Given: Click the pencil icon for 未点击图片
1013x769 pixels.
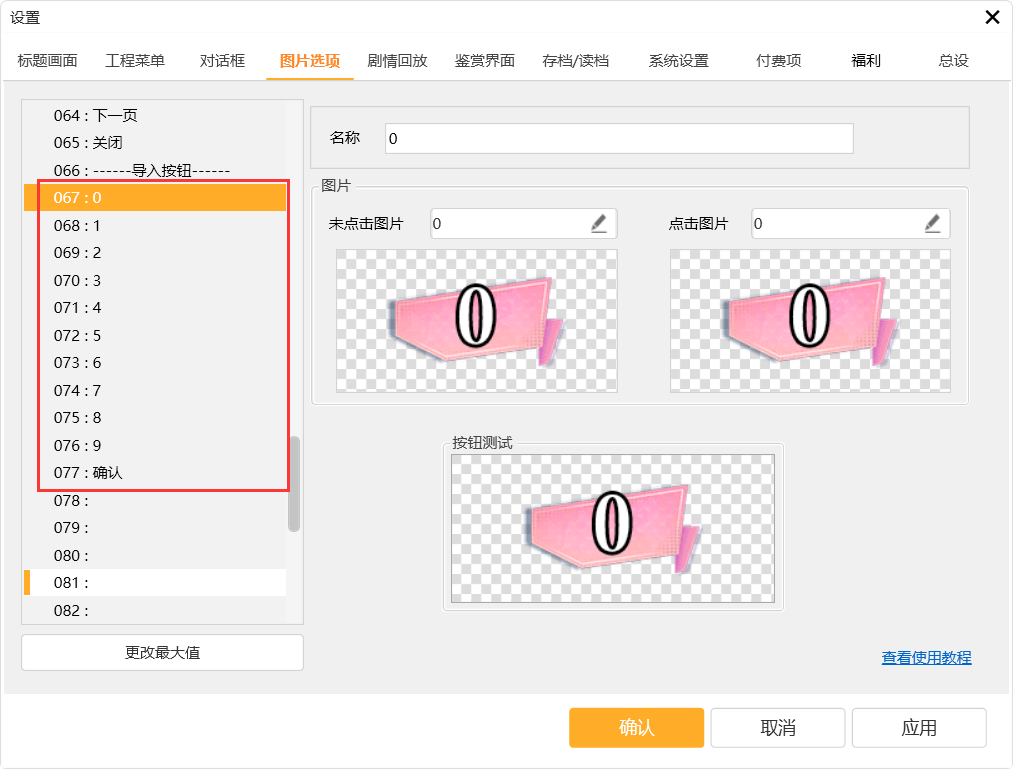Looking at the screenshot, I should [599, 224].
